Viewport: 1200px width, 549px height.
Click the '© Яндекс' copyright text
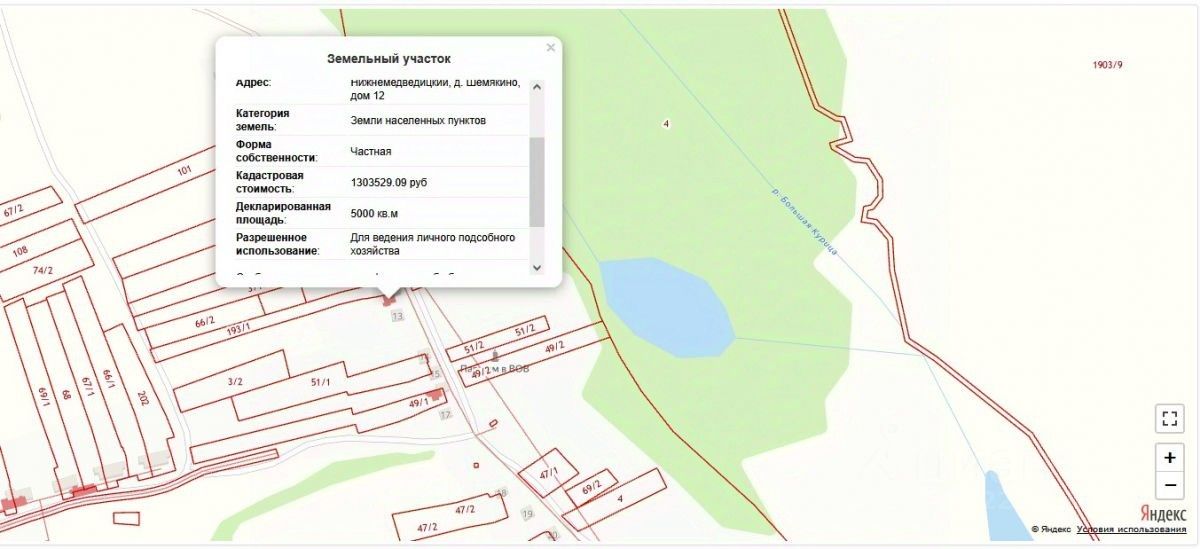[1051, 529]
